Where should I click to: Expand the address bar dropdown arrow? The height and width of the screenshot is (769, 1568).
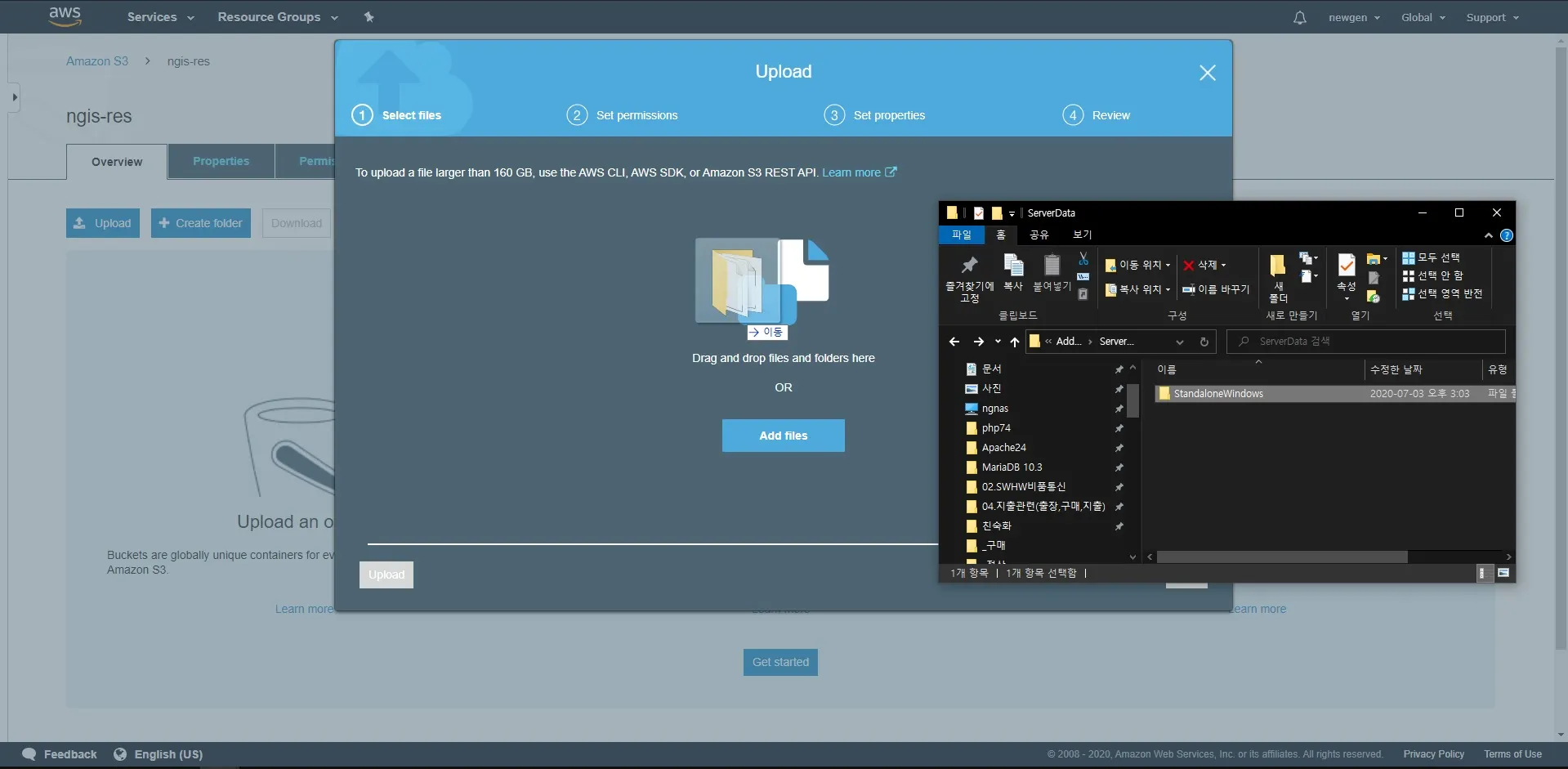(1180, 342)
